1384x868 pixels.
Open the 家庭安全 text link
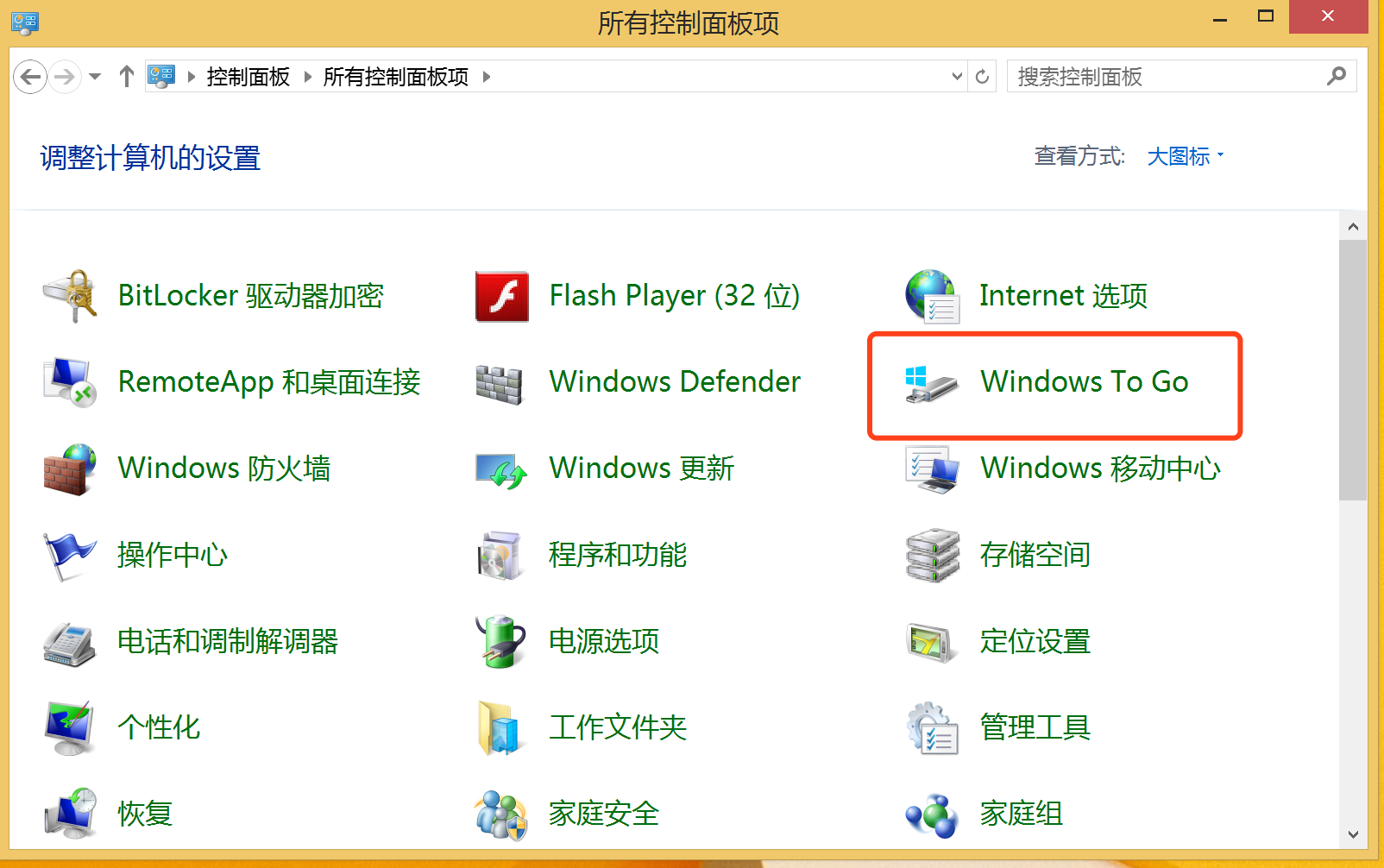(x=604, y=814)
